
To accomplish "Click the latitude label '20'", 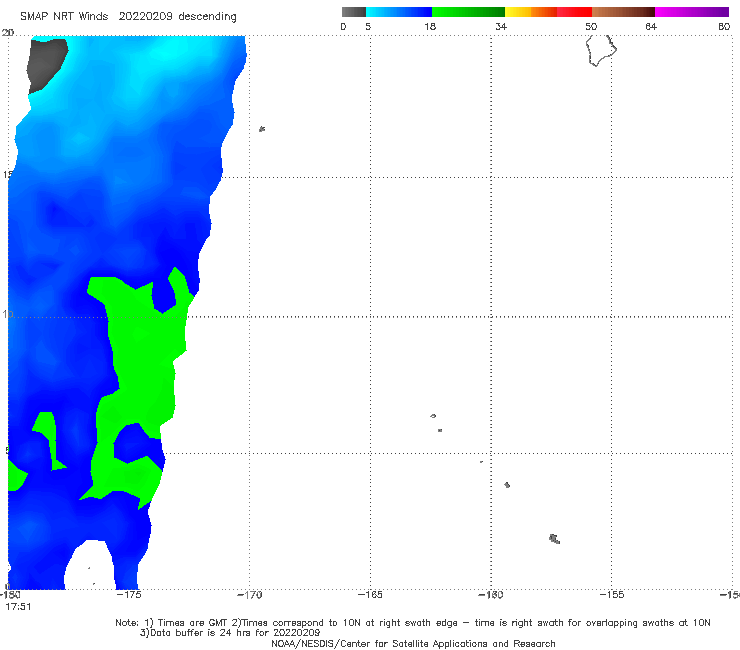I will 8,33.
